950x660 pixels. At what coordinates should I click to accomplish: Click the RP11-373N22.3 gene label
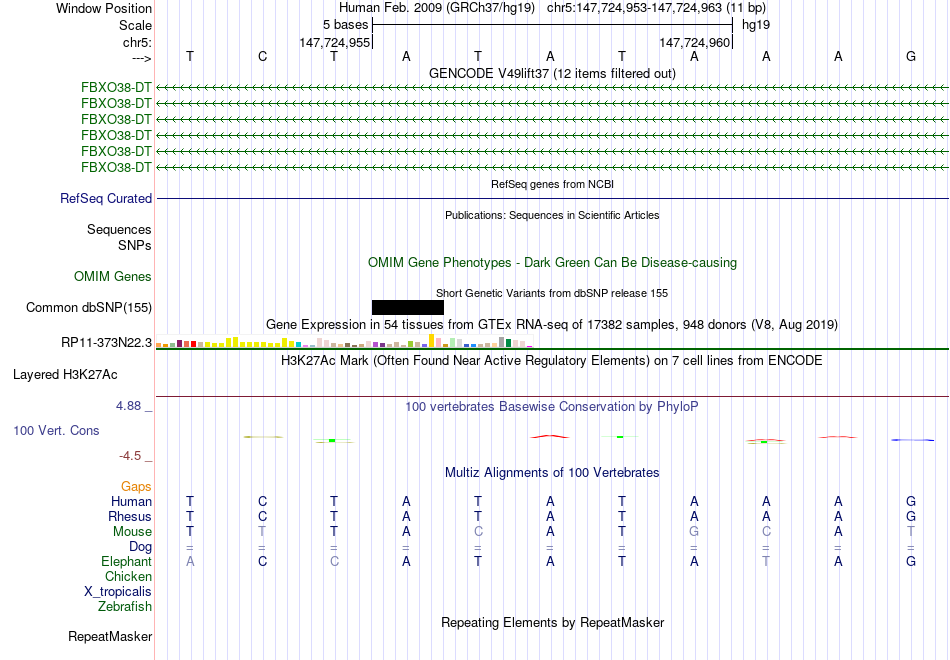107,342
